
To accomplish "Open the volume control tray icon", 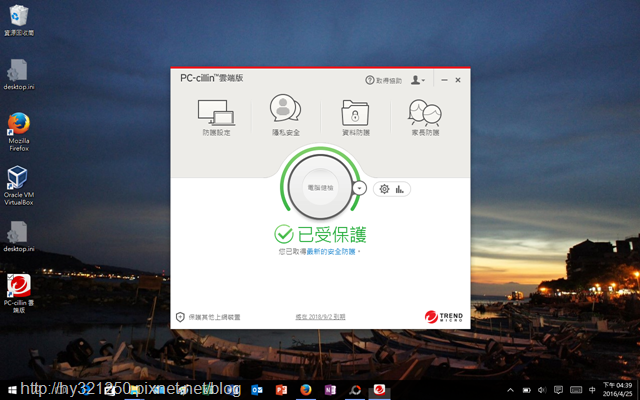I will coord(542,390).
